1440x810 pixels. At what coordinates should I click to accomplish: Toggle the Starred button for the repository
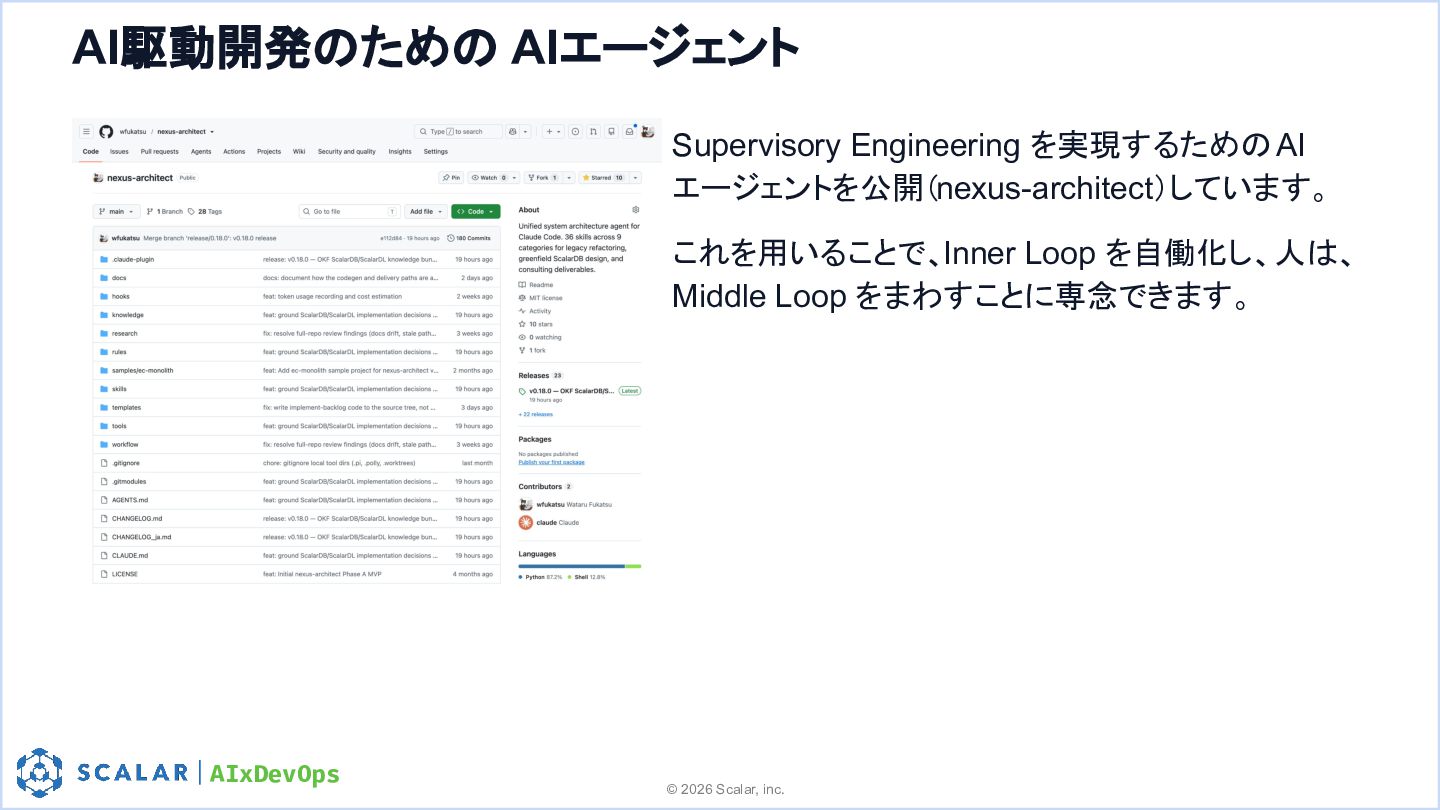point(603,178)
